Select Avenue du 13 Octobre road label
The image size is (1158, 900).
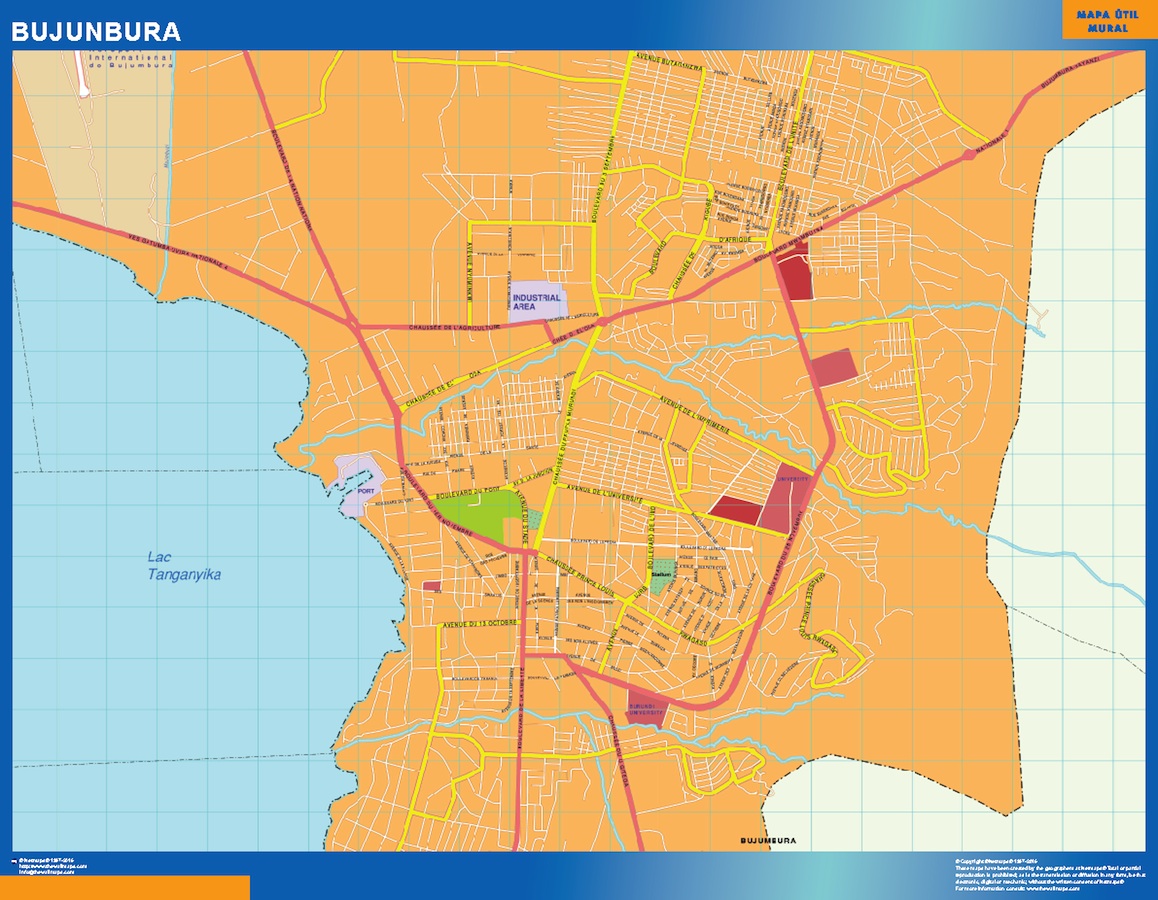478,623
